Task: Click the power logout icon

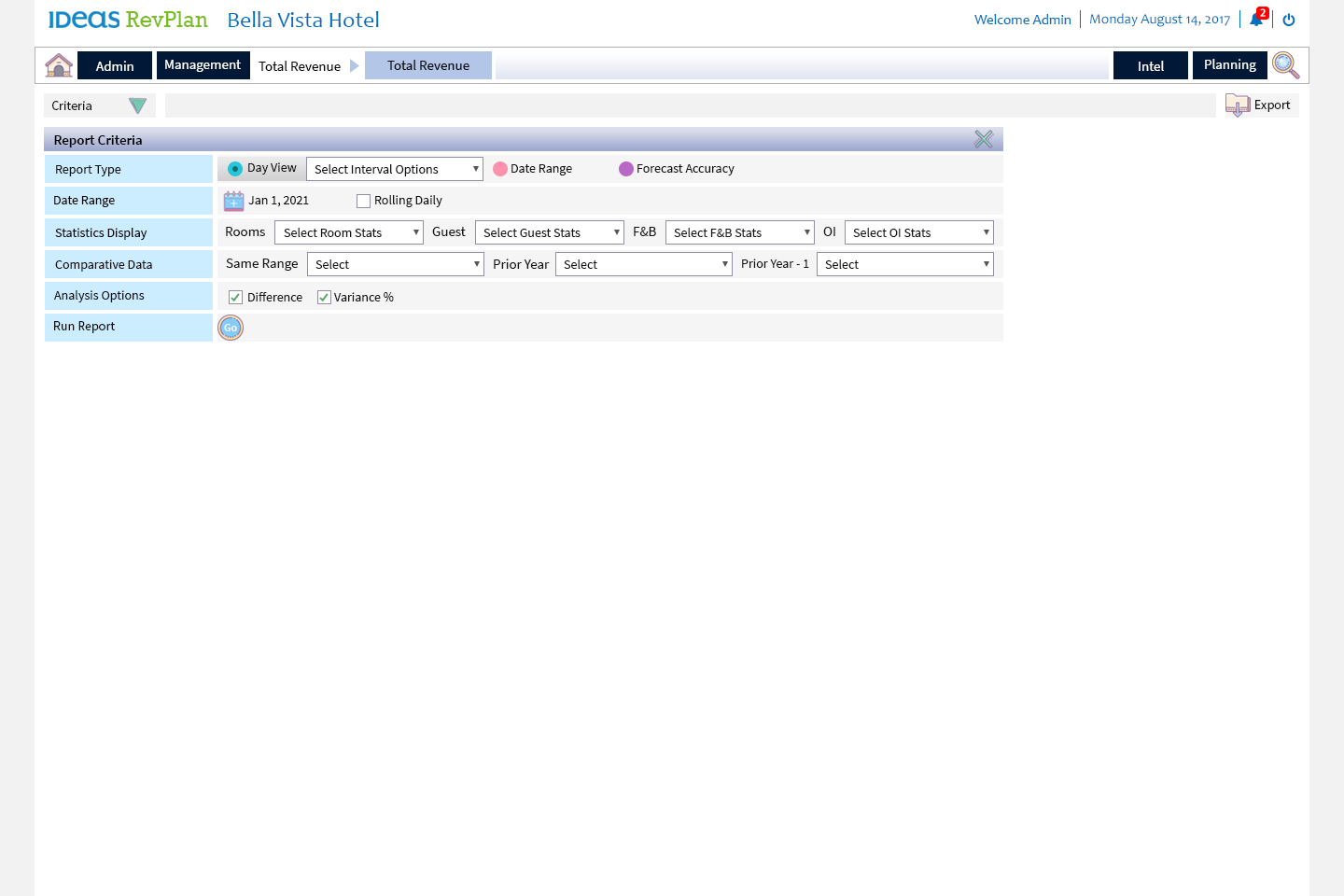Action: (1289, 20)
